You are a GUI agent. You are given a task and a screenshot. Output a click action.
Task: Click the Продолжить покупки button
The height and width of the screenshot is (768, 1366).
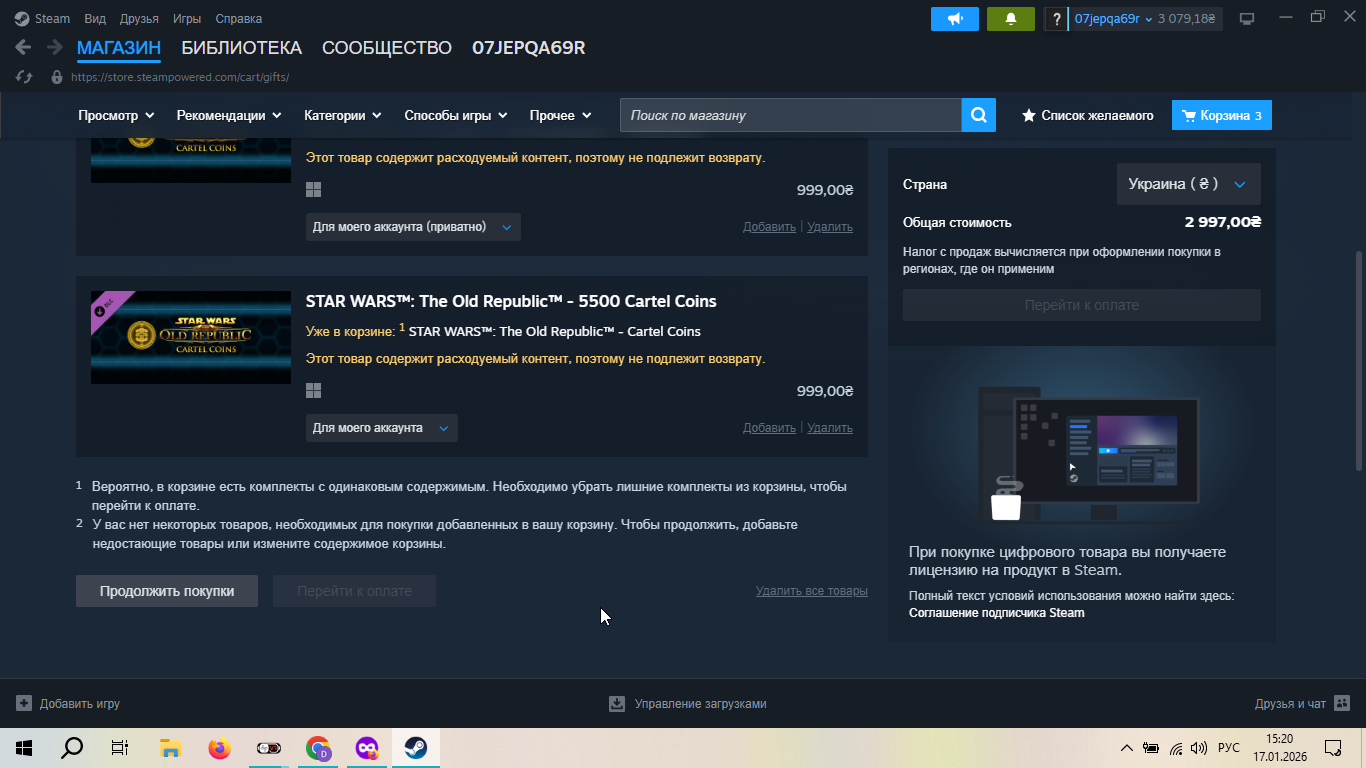coord(167,591)
